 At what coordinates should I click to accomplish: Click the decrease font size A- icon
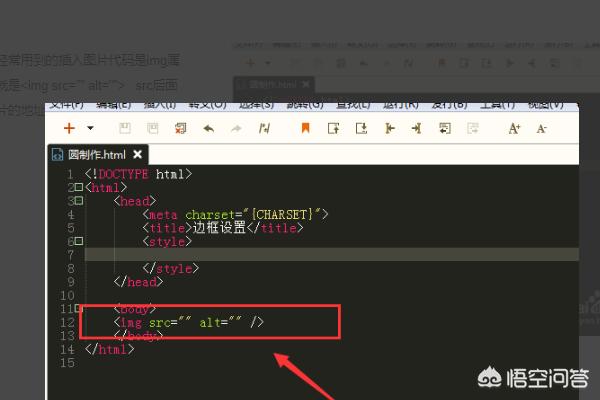tap(541, 128)
